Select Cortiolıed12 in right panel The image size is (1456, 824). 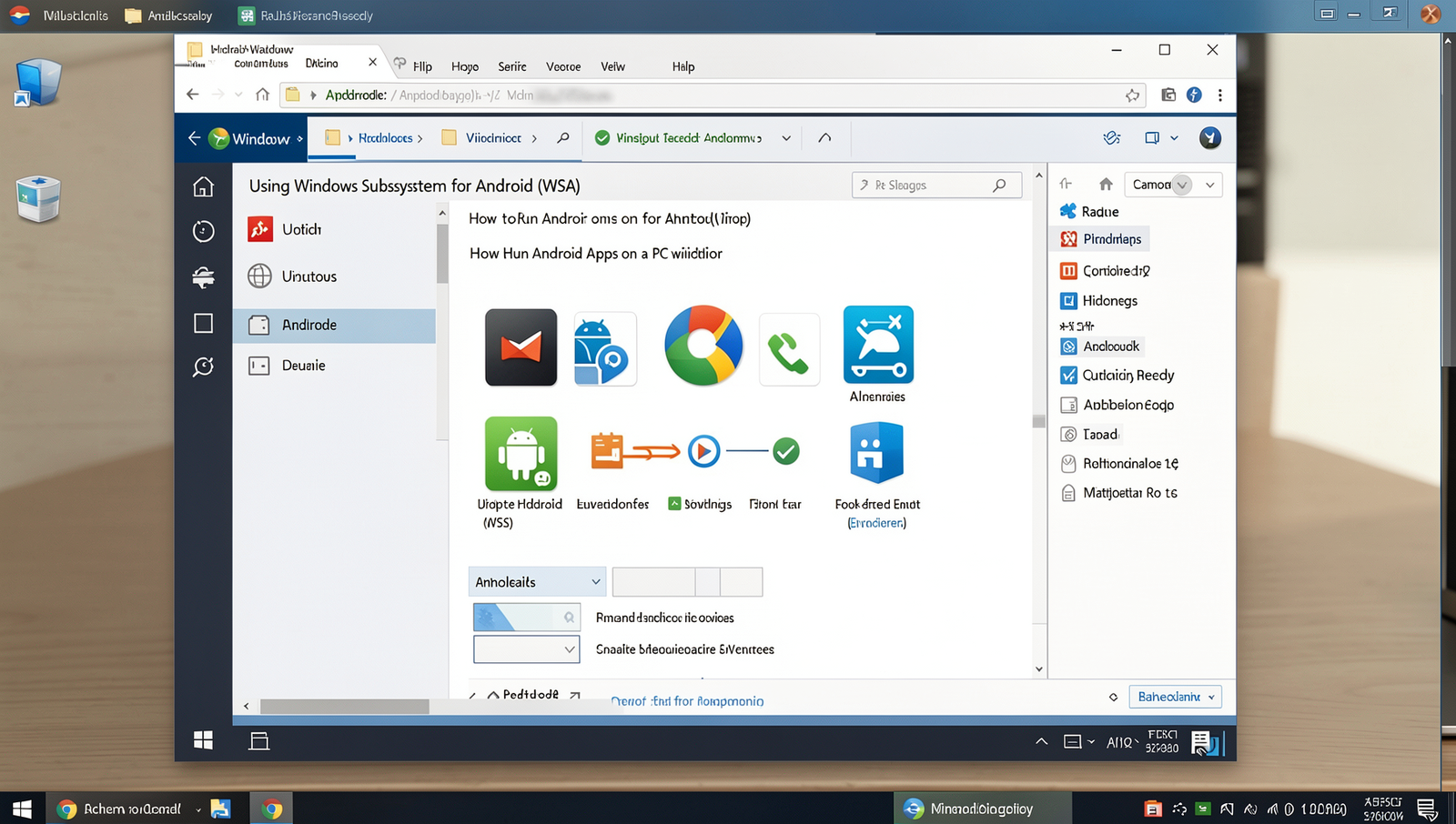(x=1106, y=271)
